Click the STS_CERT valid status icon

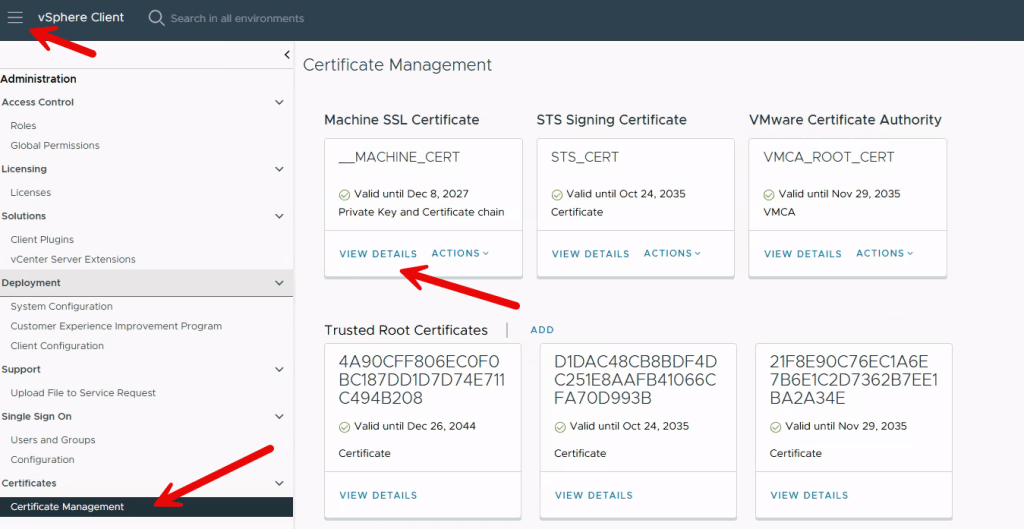(557, 194)
